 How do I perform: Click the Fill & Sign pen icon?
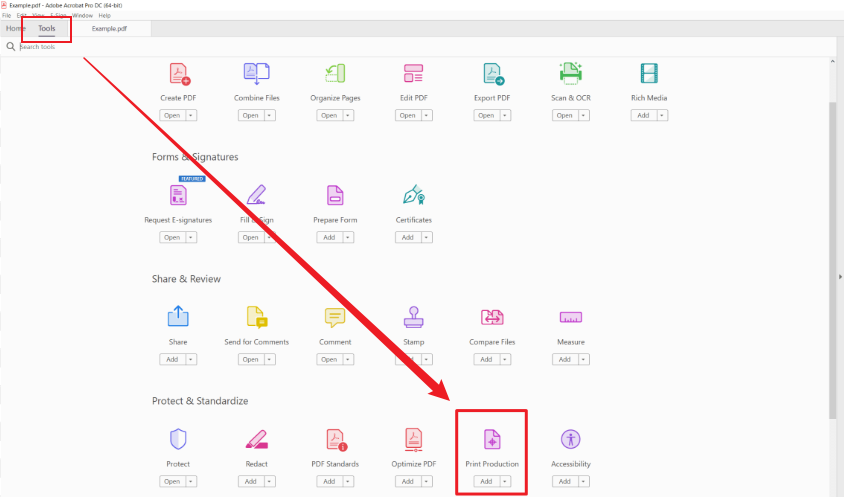coord(256,195)
